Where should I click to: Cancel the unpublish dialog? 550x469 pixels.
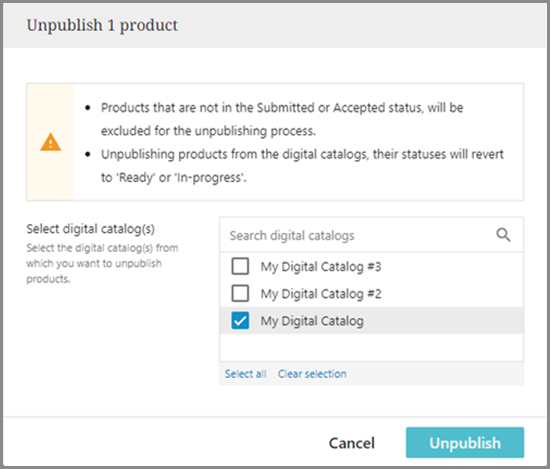pos(351,443)
